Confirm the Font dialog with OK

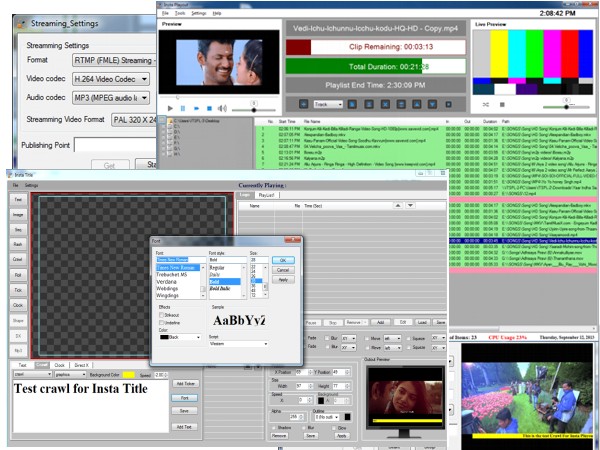pos(283,260)
